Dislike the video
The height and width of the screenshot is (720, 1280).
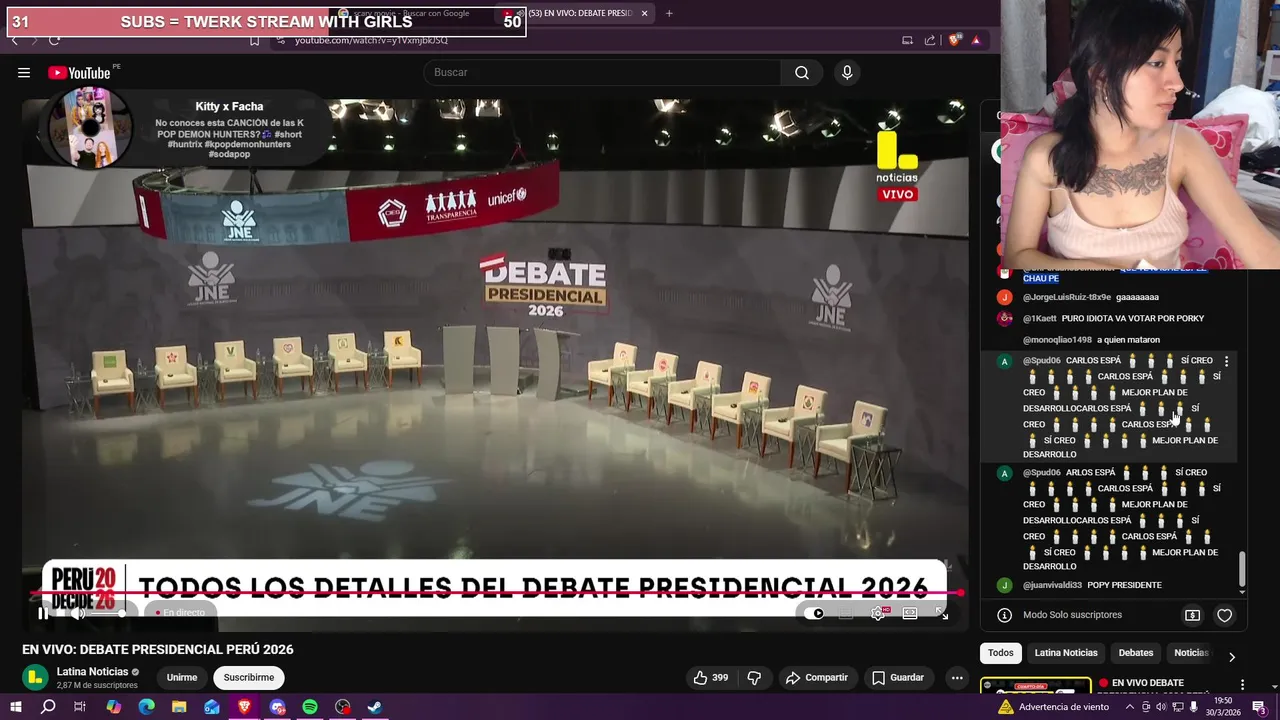[x=754, y=677]
